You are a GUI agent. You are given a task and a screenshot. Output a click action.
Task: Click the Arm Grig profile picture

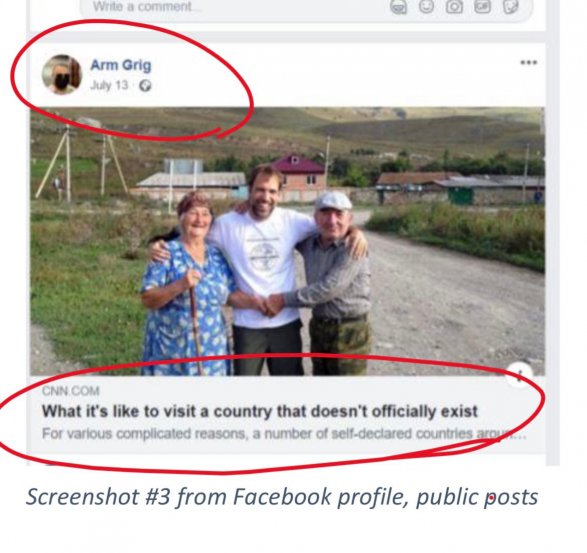62,74
